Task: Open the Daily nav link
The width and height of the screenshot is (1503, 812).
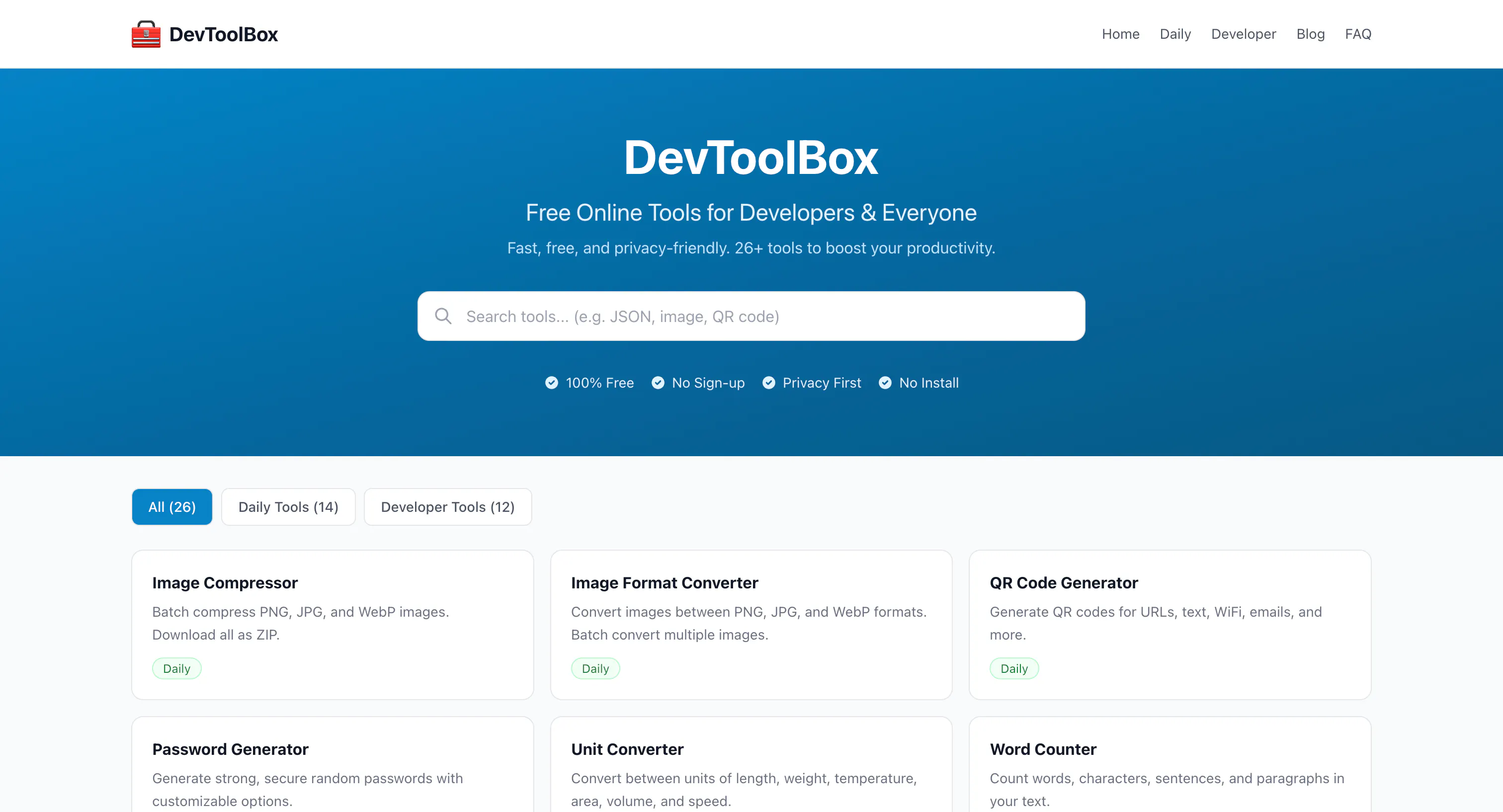Action: [1175, 34]
